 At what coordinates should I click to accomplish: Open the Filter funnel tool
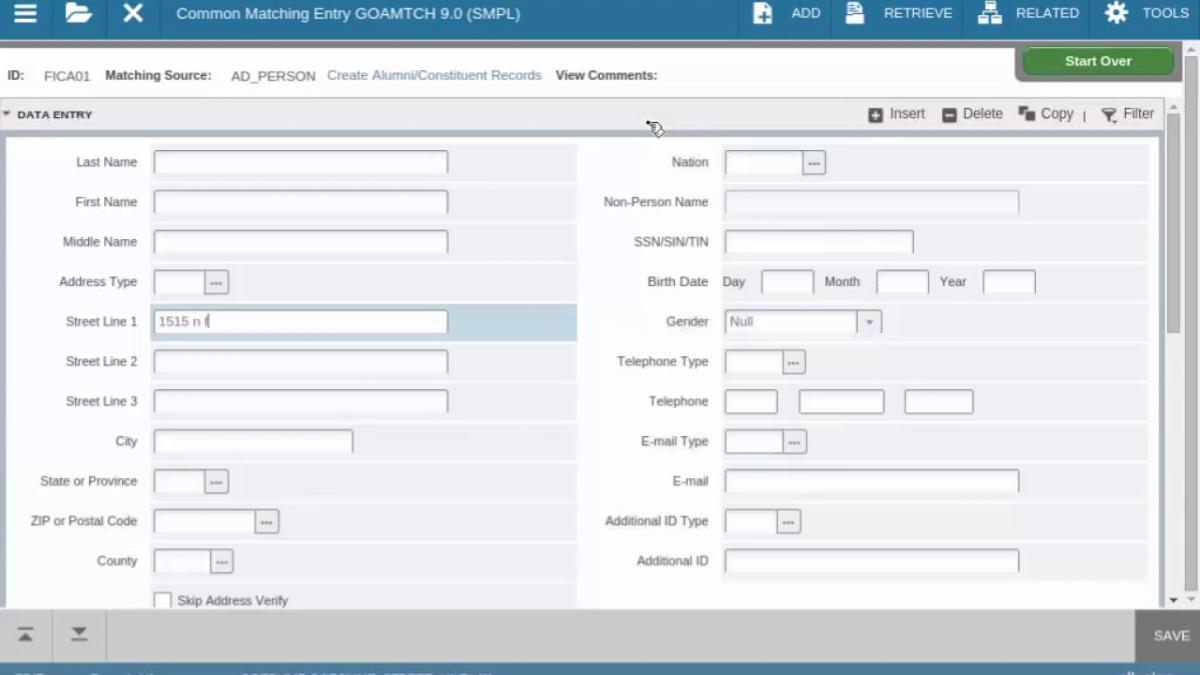tap(1109, 115)
